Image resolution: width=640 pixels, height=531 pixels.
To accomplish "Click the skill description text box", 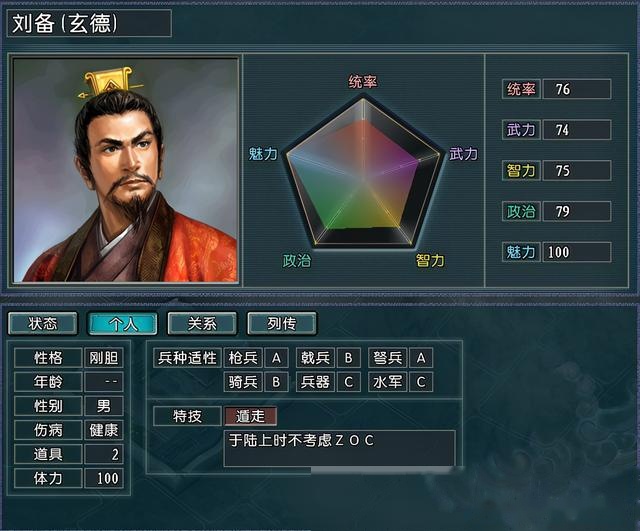I will pyautogui.click(x=339, y=448).
